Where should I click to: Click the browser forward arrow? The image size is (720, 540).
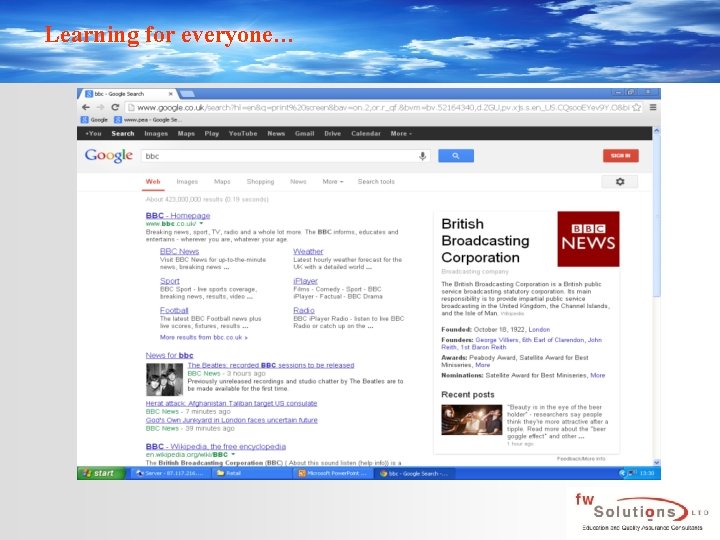point(101,107)
